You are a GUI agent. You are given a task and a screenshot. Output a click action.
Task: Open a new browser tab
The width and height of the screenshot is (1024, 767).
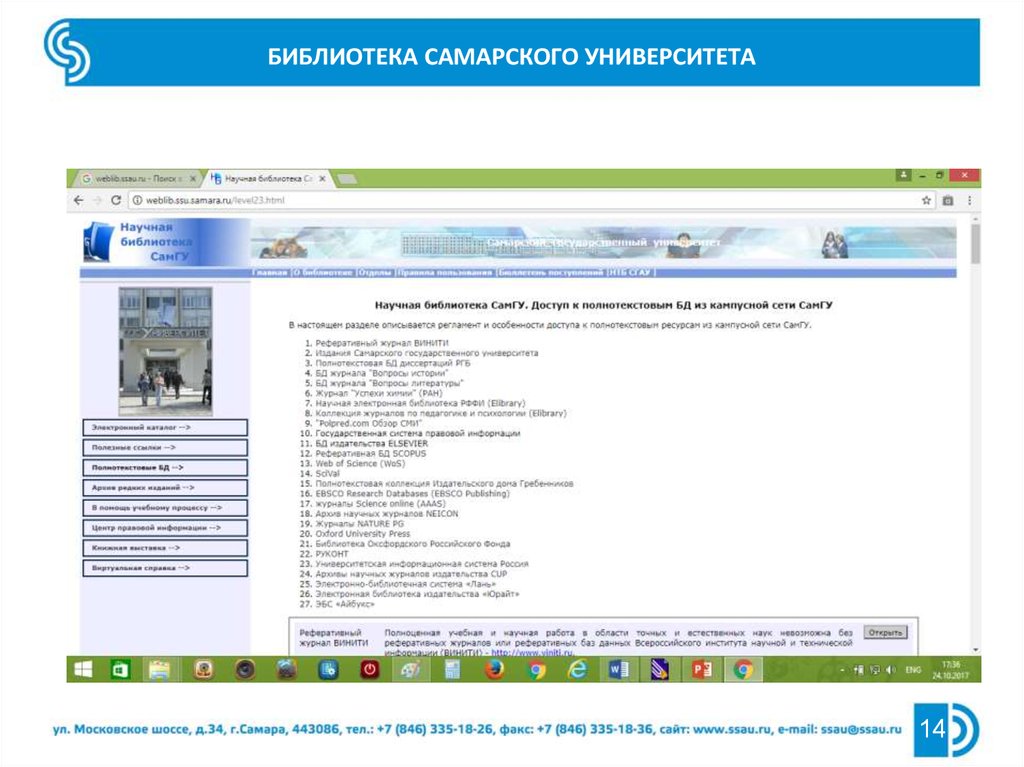[347, 178]
